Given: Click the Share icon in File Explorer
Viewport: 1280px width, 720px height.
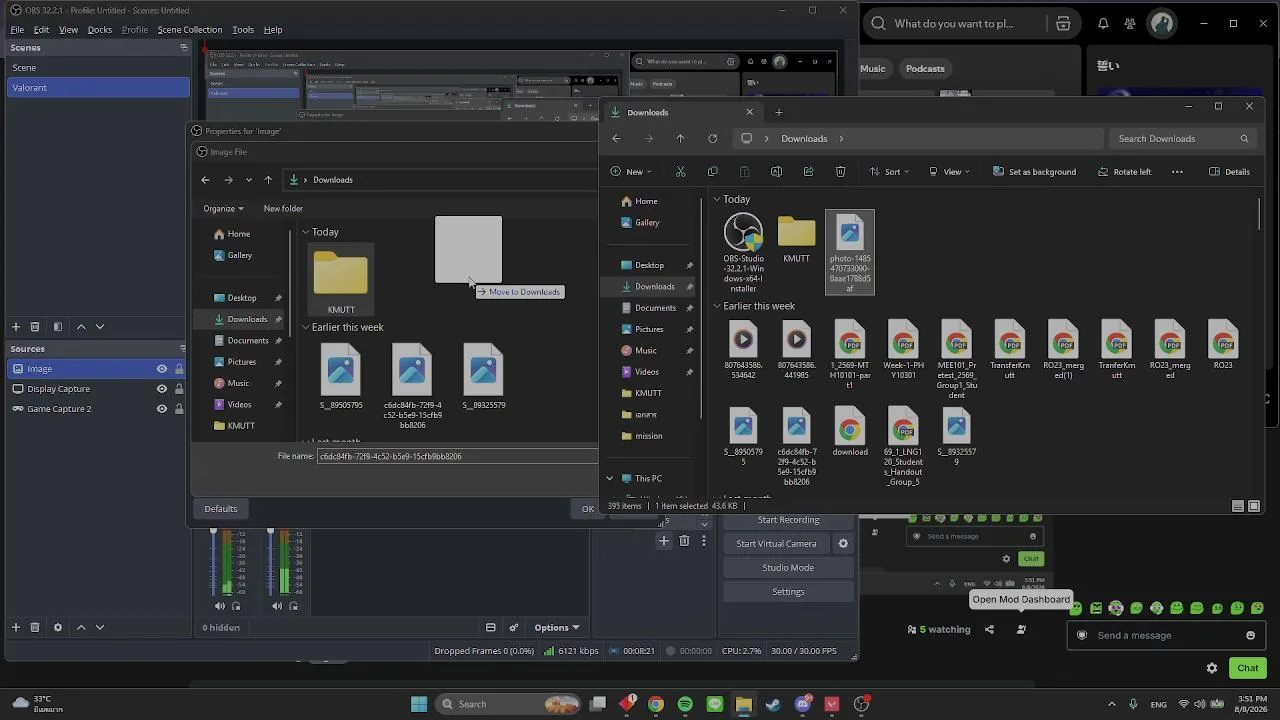Looking at the screenshot, I should click(808, 172).
